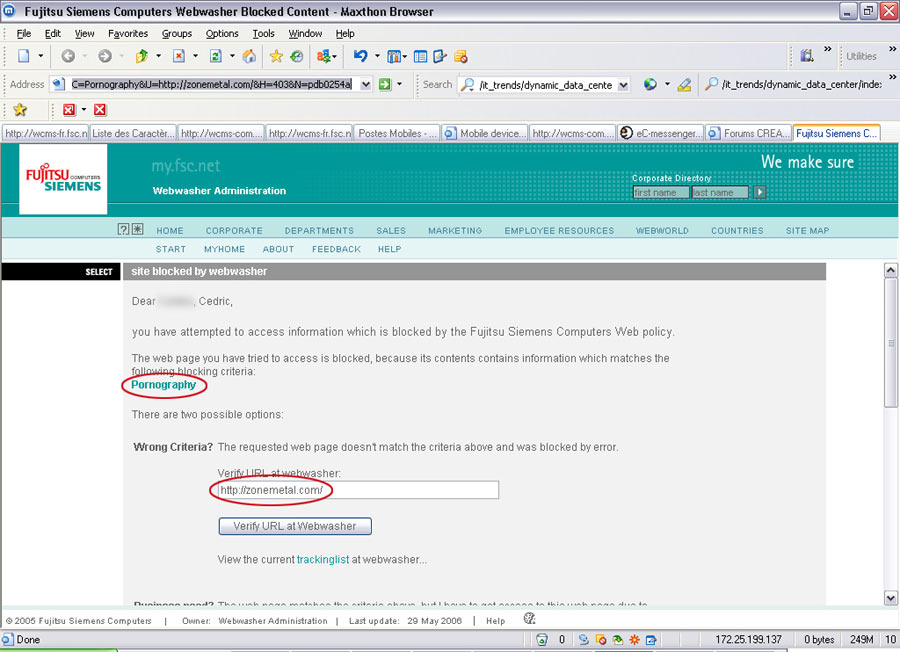Open the Address bar URL dropdown
This screenshot has height=652, width=900.
click(x=366, y=84)
